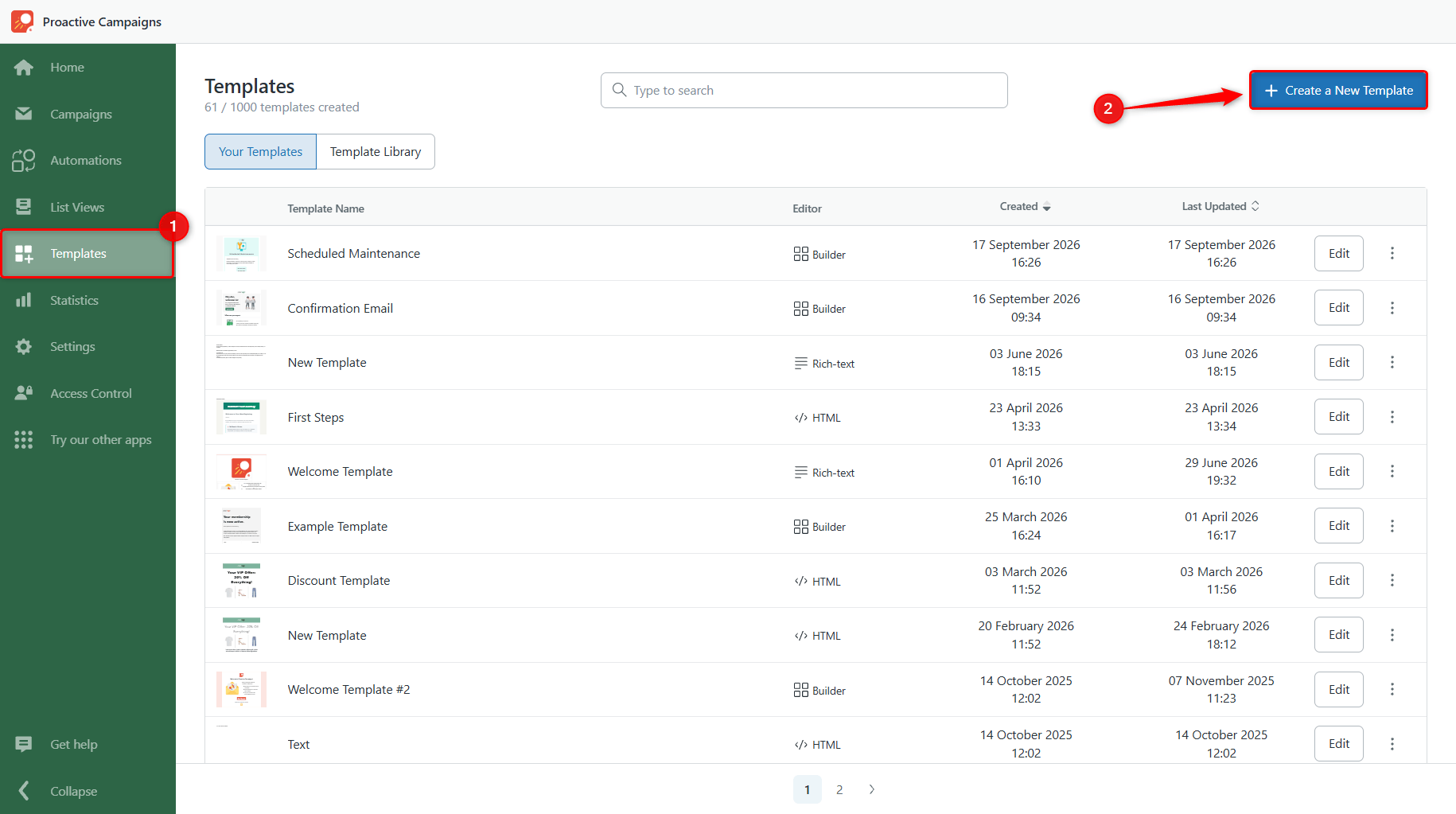Open Settings from the sidebar

[88, 347]
